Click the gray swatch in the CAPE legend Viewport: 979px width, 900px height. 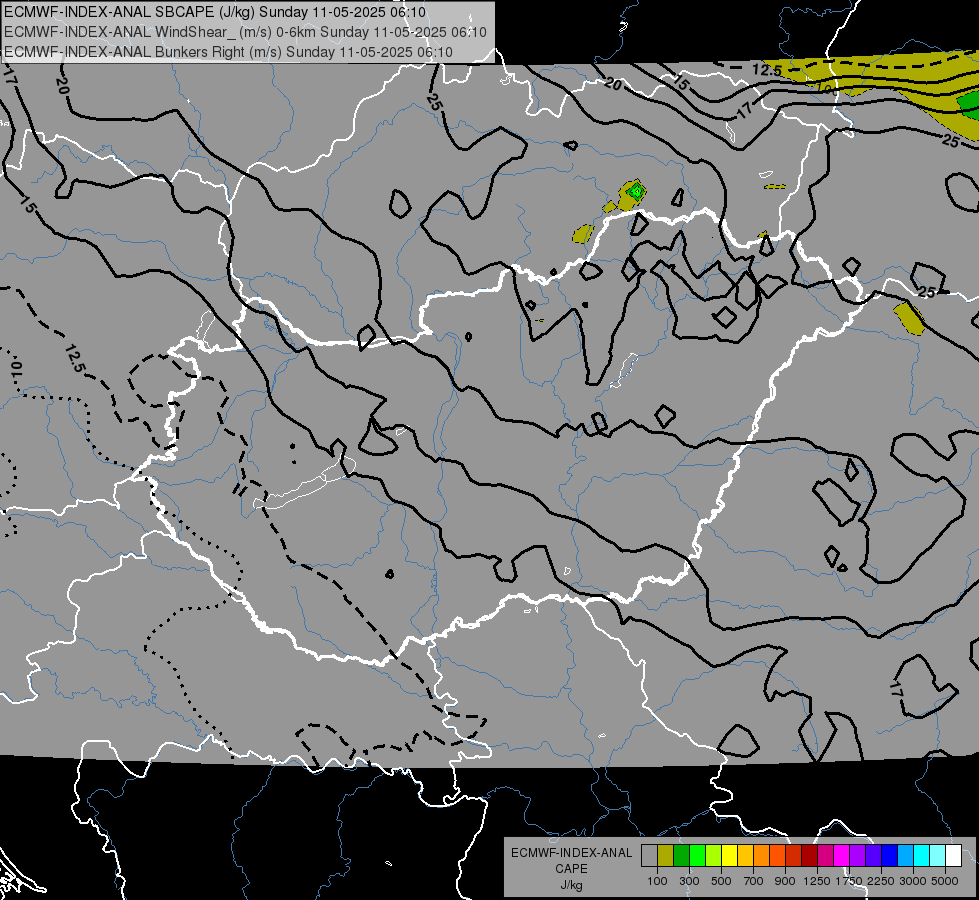pos(649,856)
